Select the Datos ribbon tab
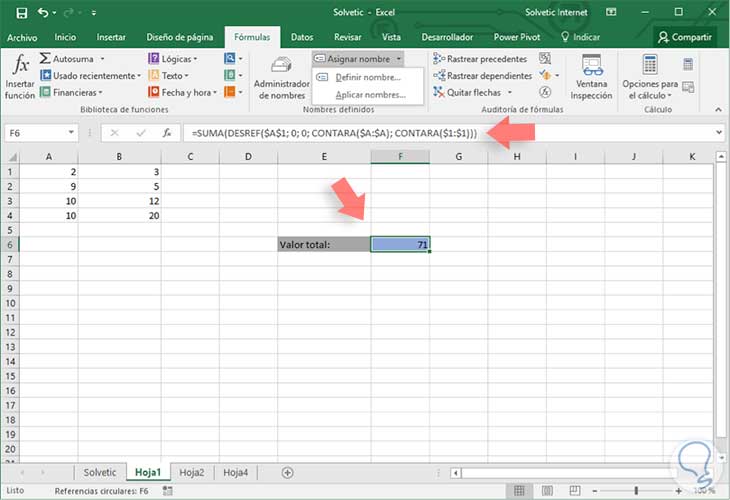Image resolution: width=730 pixels, height=500 pixels. tap(302, 37)
